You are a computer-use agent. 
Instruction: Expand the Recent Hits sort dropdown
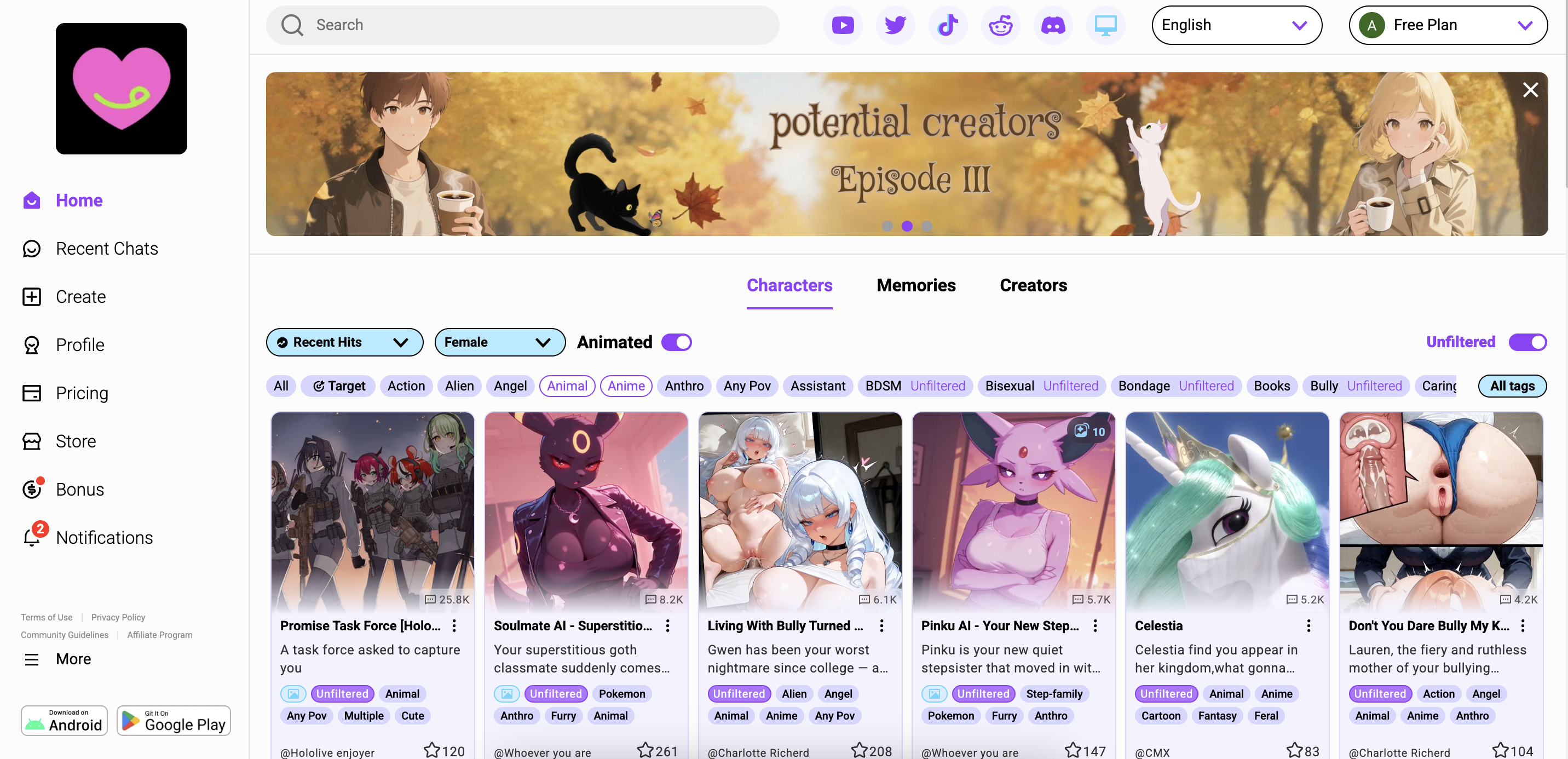(x=344, y=342)
